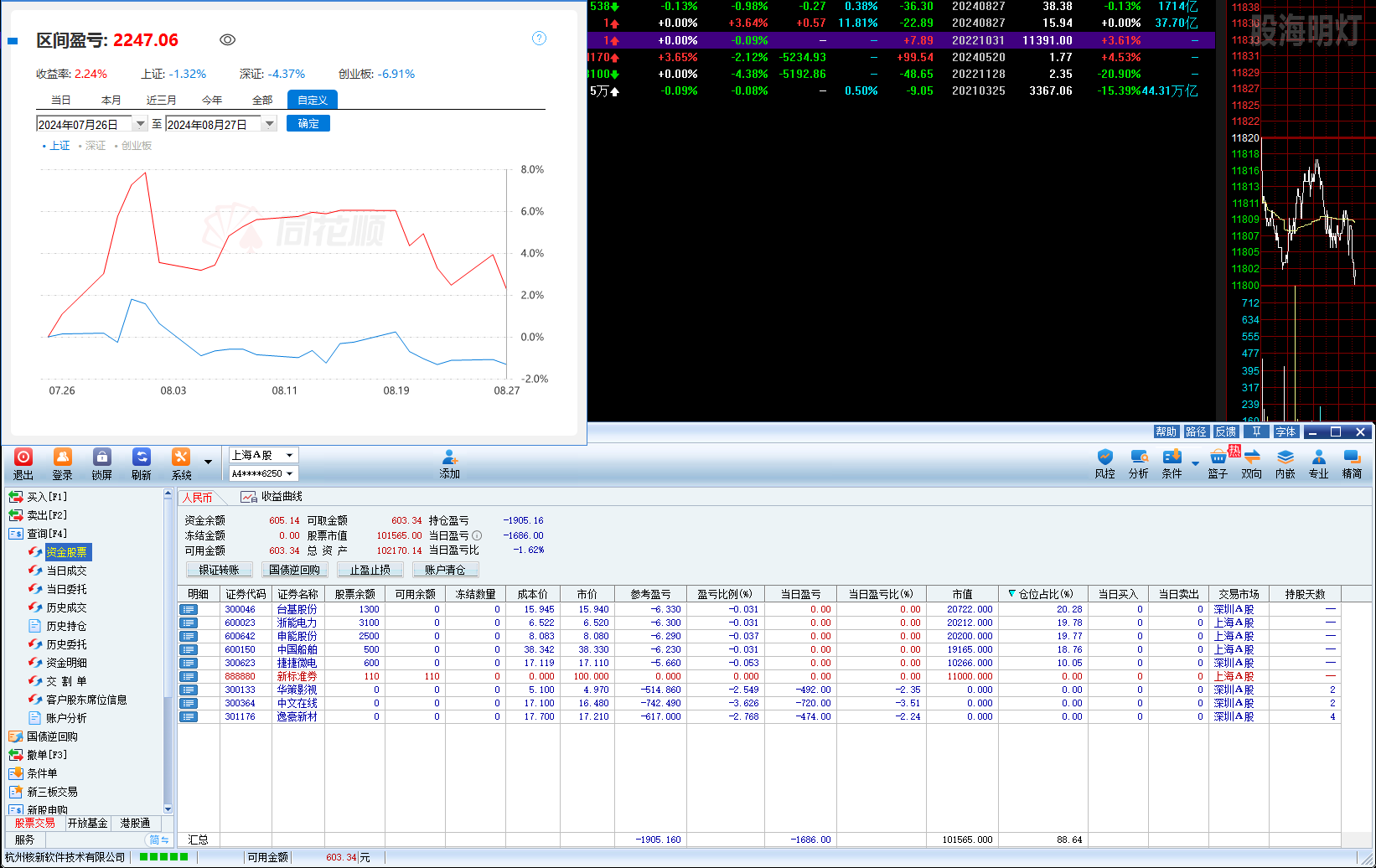Switch to 港股通 bottom tab
The image size is (1376, 868).
click(135, 824)
